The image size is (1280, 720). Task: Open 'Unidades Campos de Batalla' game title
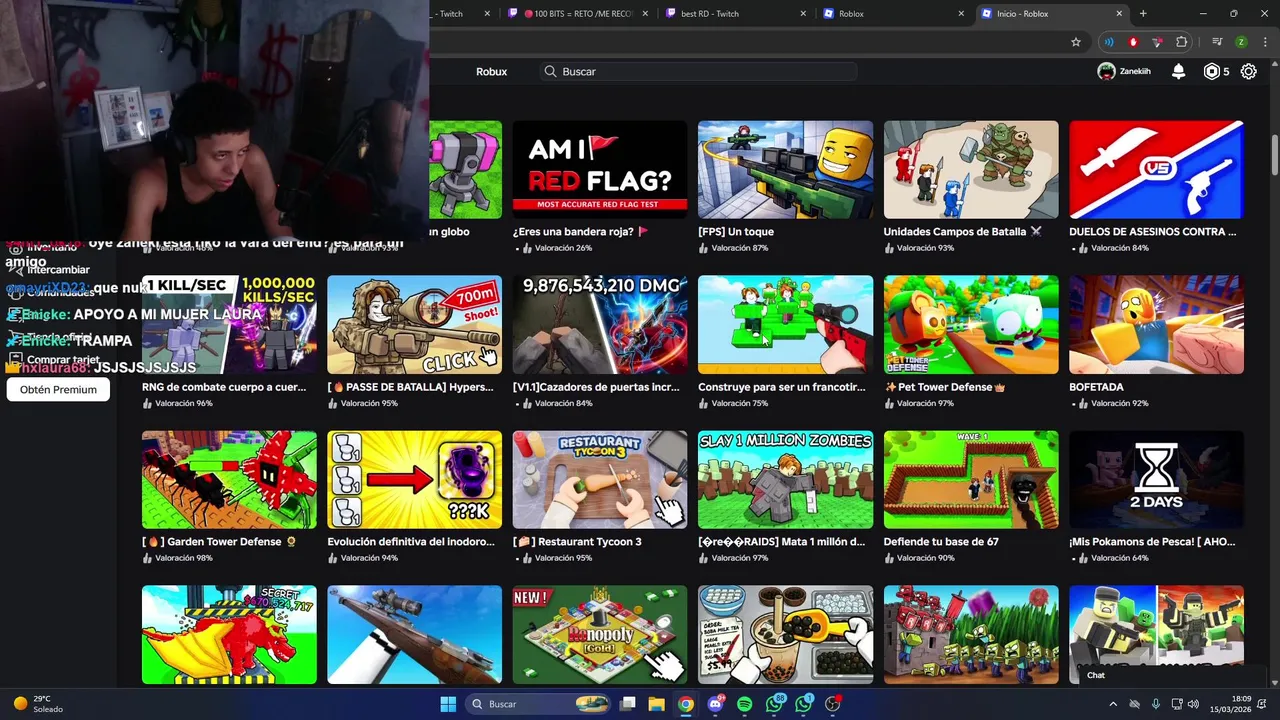961,231
